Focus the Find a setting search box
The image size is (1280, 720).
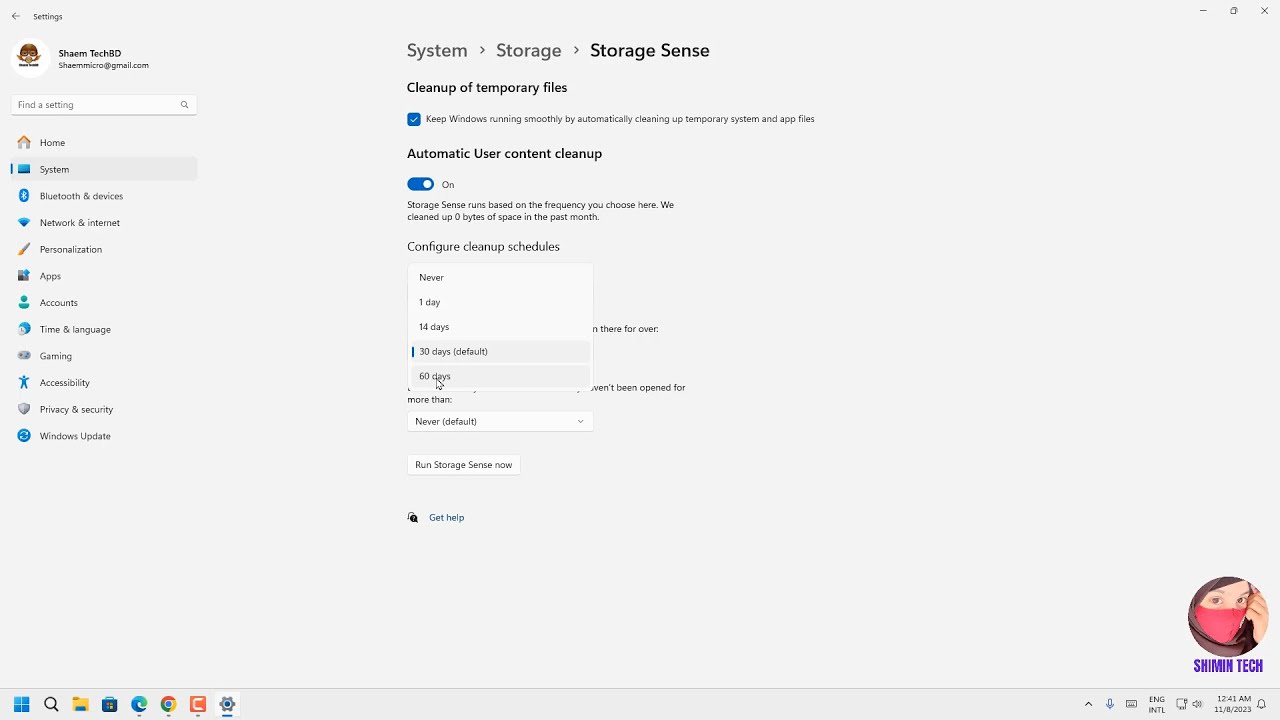(x=104, y=105)
